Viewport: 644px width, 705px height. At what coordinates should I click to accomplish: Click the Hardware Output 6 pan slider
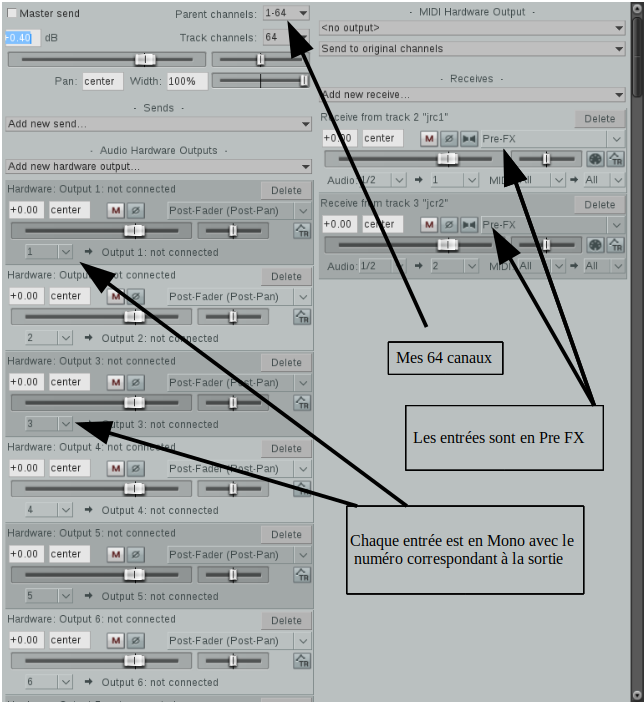233,660
